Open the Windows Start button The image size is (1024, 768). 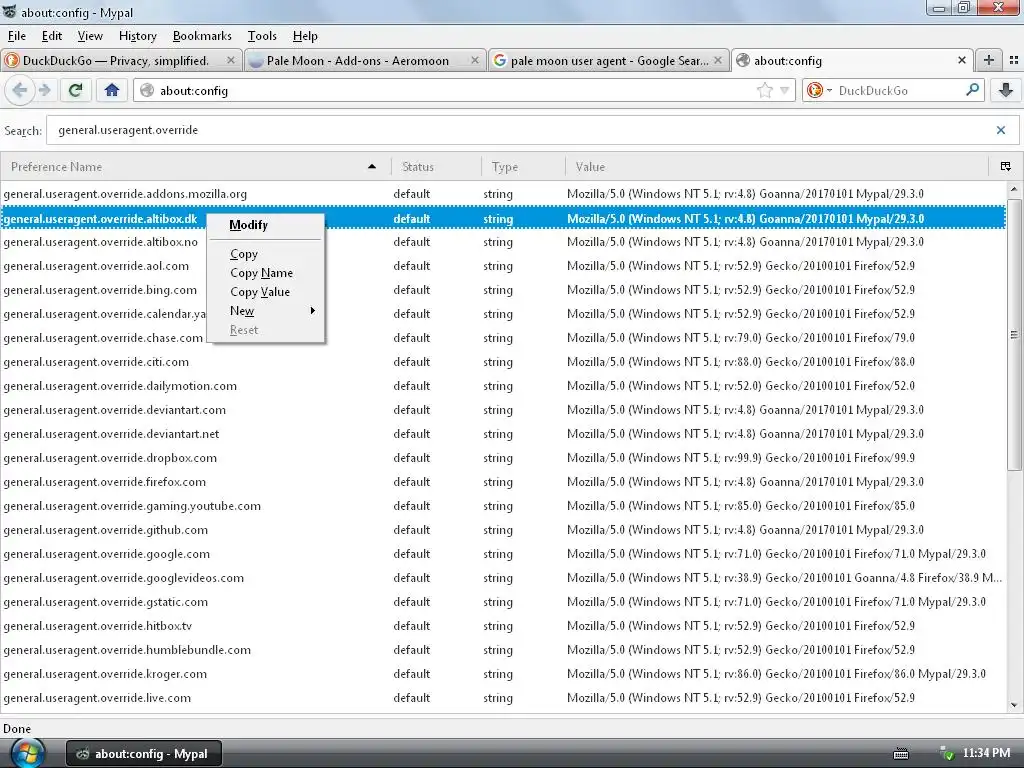tap(27, 753)
